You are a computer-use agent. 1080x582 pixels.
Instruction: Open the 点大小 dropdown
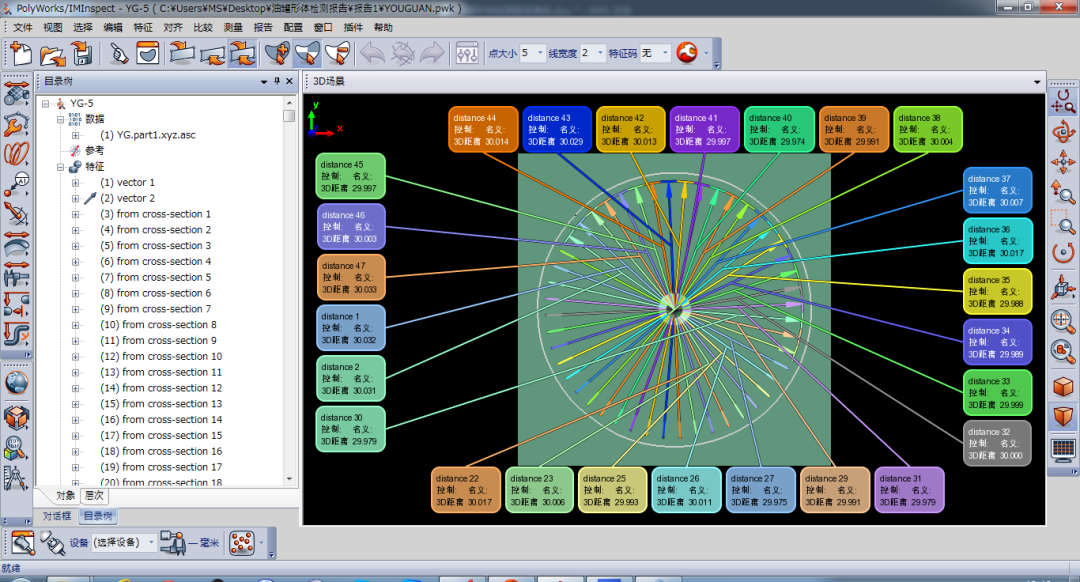click(541, 53)
